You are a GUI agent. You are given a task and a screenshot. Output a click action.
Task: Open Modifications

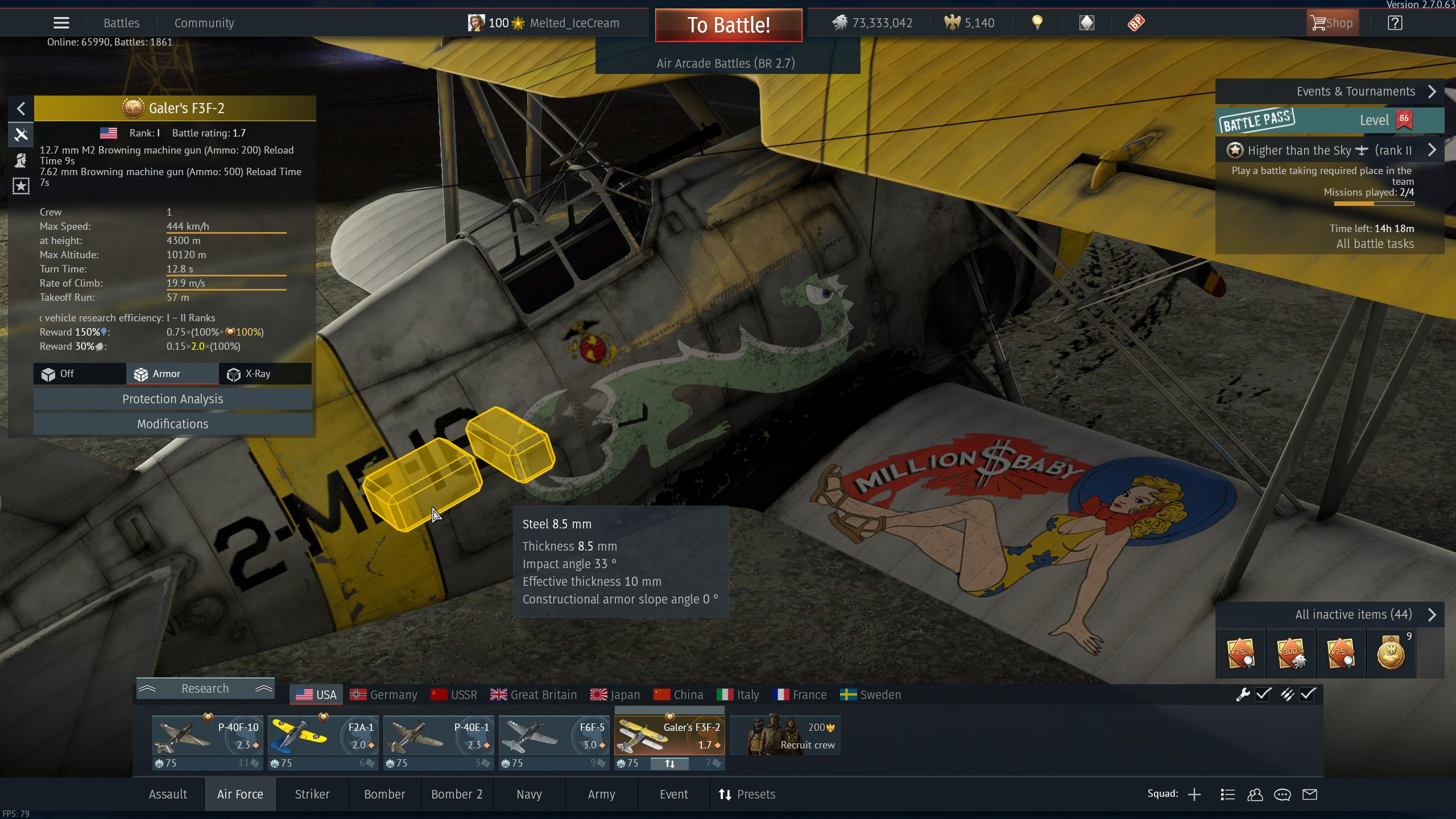coord(172,424)
